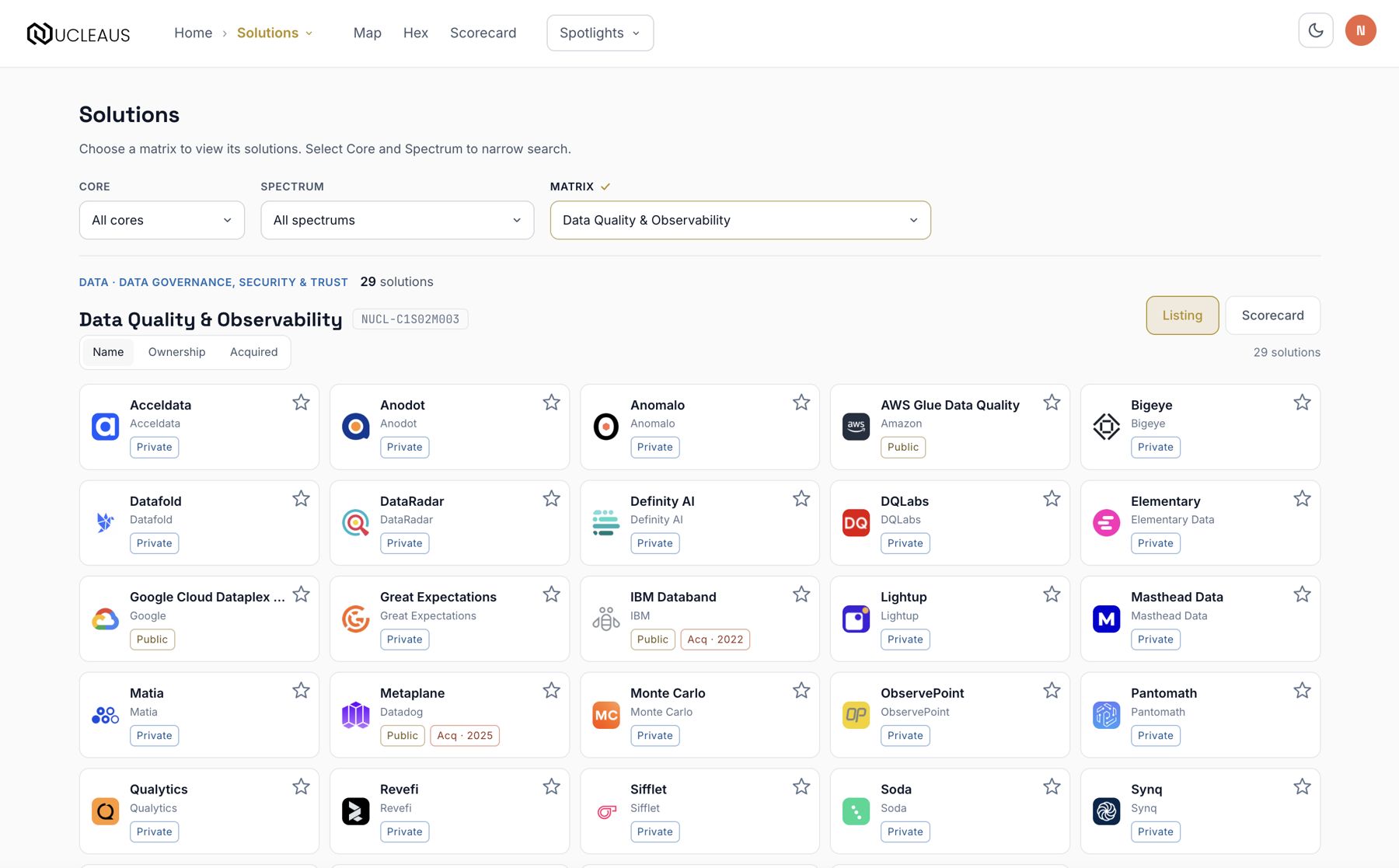
Task: Click the ObservePoint logo icon
Action: click(856, 715)
